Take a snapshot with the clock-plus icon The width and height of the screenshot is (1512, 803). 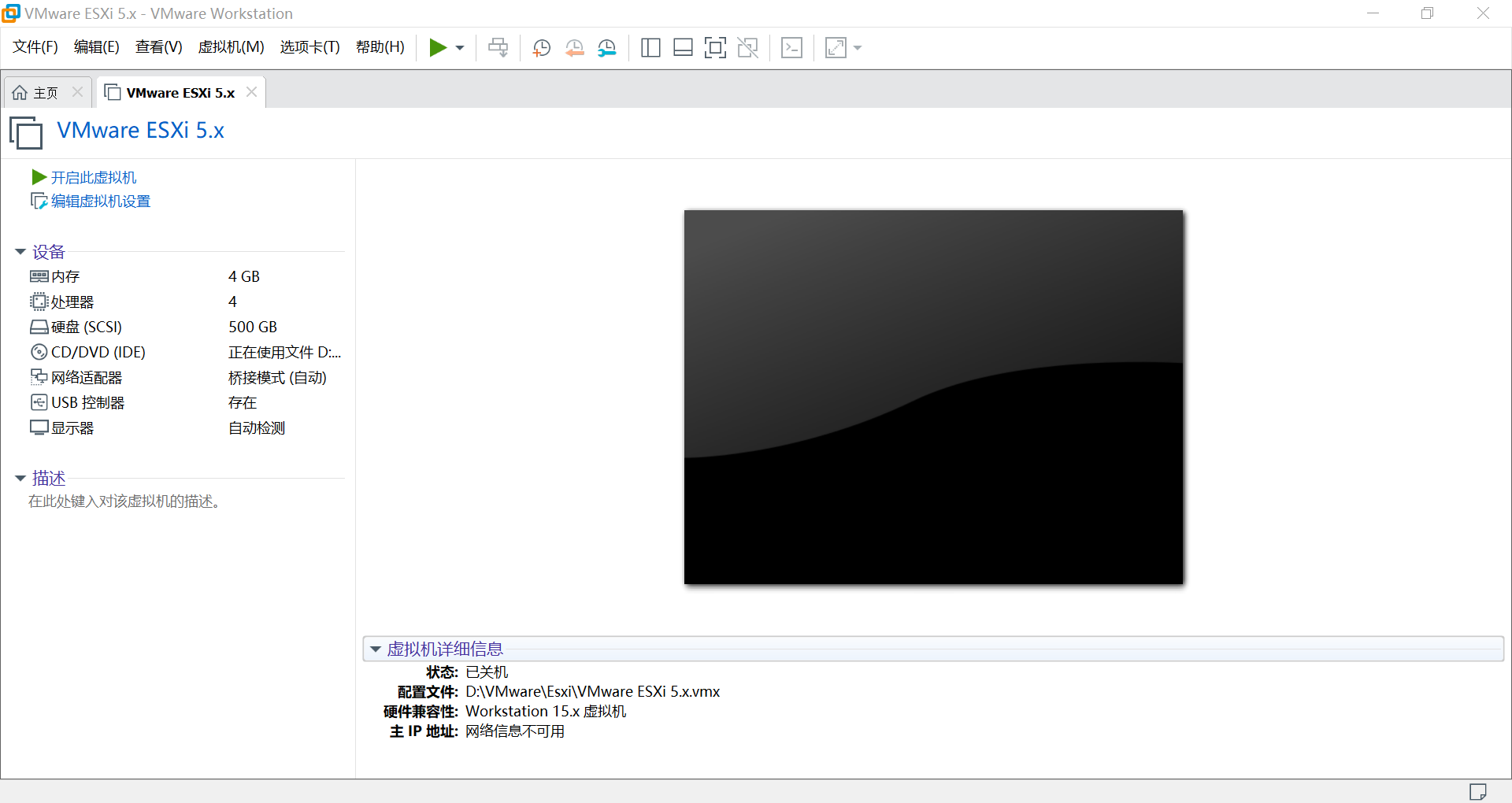542,48
